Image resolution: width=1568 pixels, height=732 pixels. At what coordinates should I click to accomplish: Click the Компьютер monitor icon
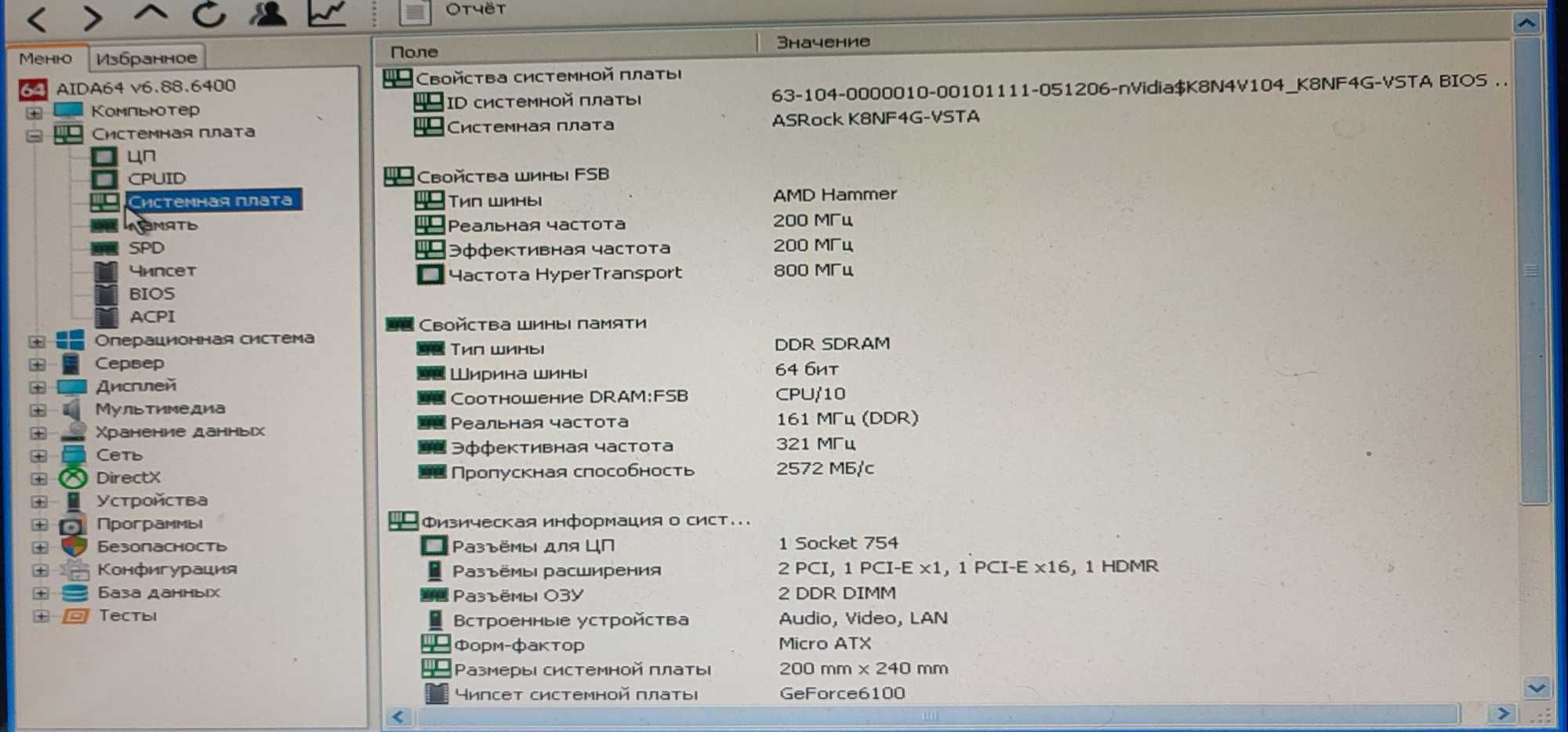click(x=68, y=111)
